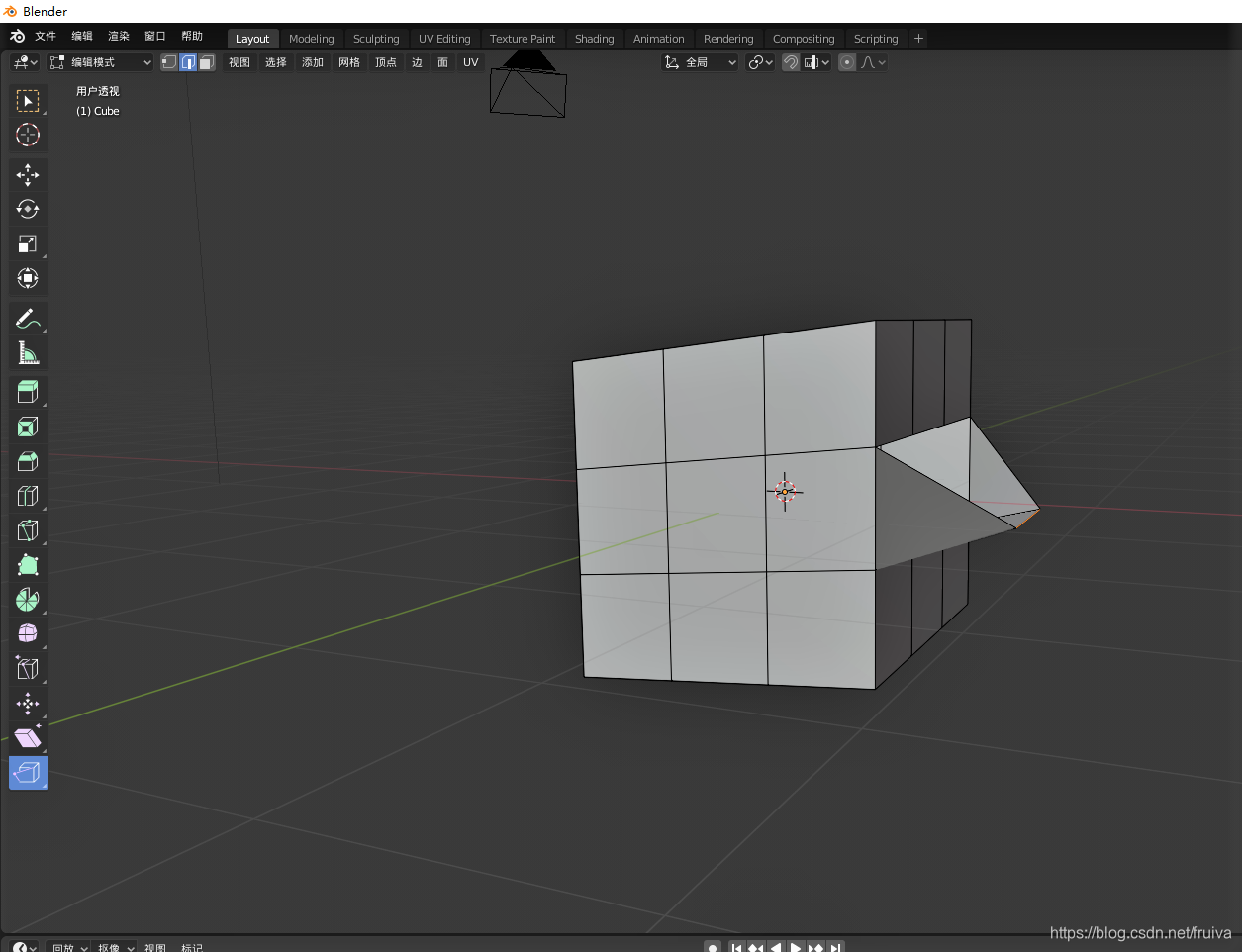Select the Select Box tool

pos(28,101)
